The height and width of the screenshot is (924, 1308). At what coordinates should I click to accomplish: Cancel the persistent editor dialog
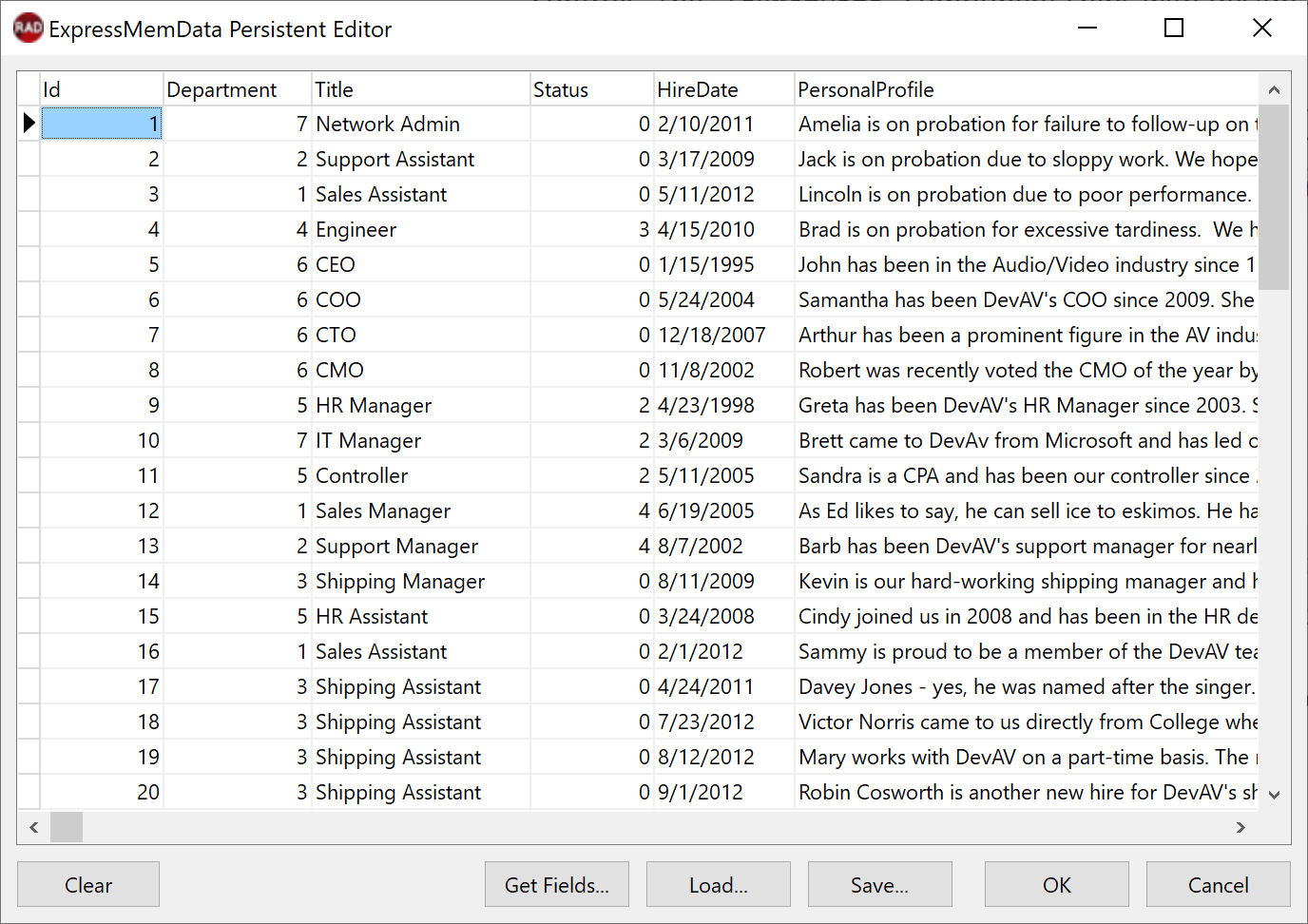point(1218,885)
